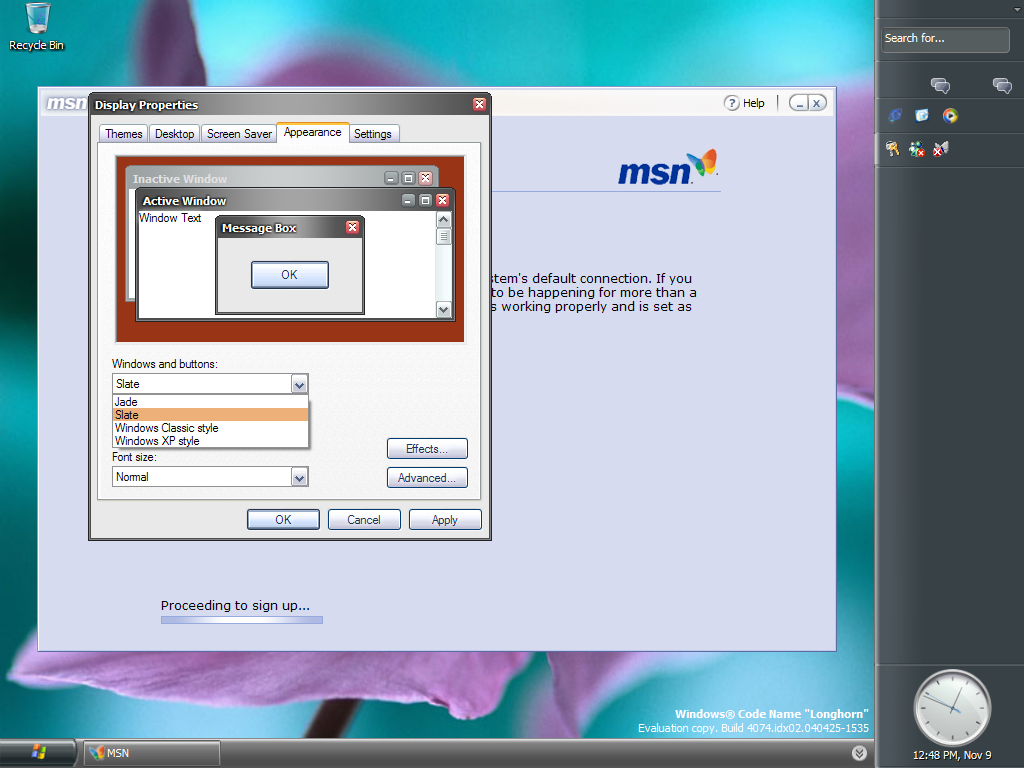Launch Internet Explorer from the sidebar

894,116
